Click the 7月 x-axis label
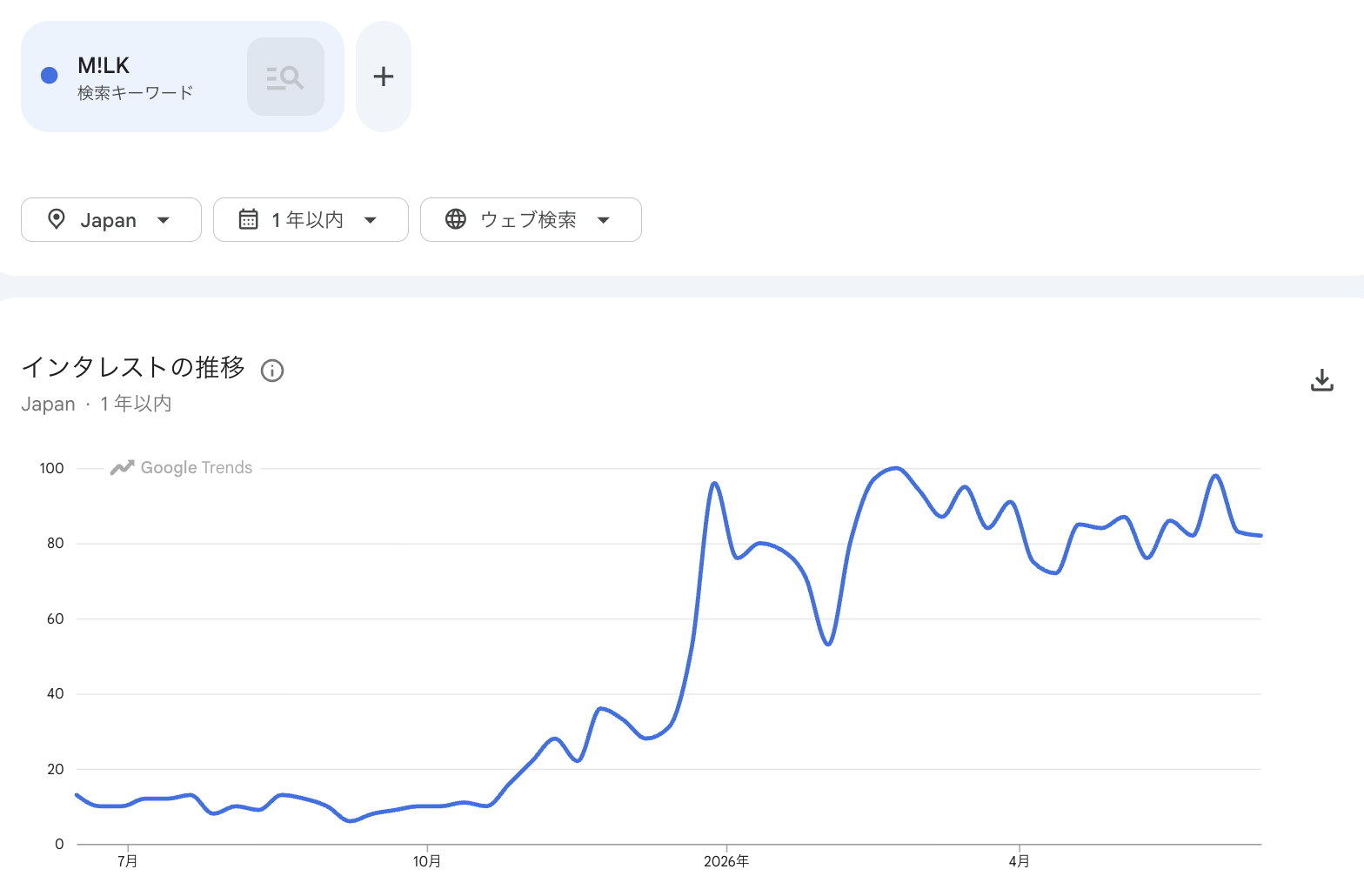 click(x=128, y=861)
